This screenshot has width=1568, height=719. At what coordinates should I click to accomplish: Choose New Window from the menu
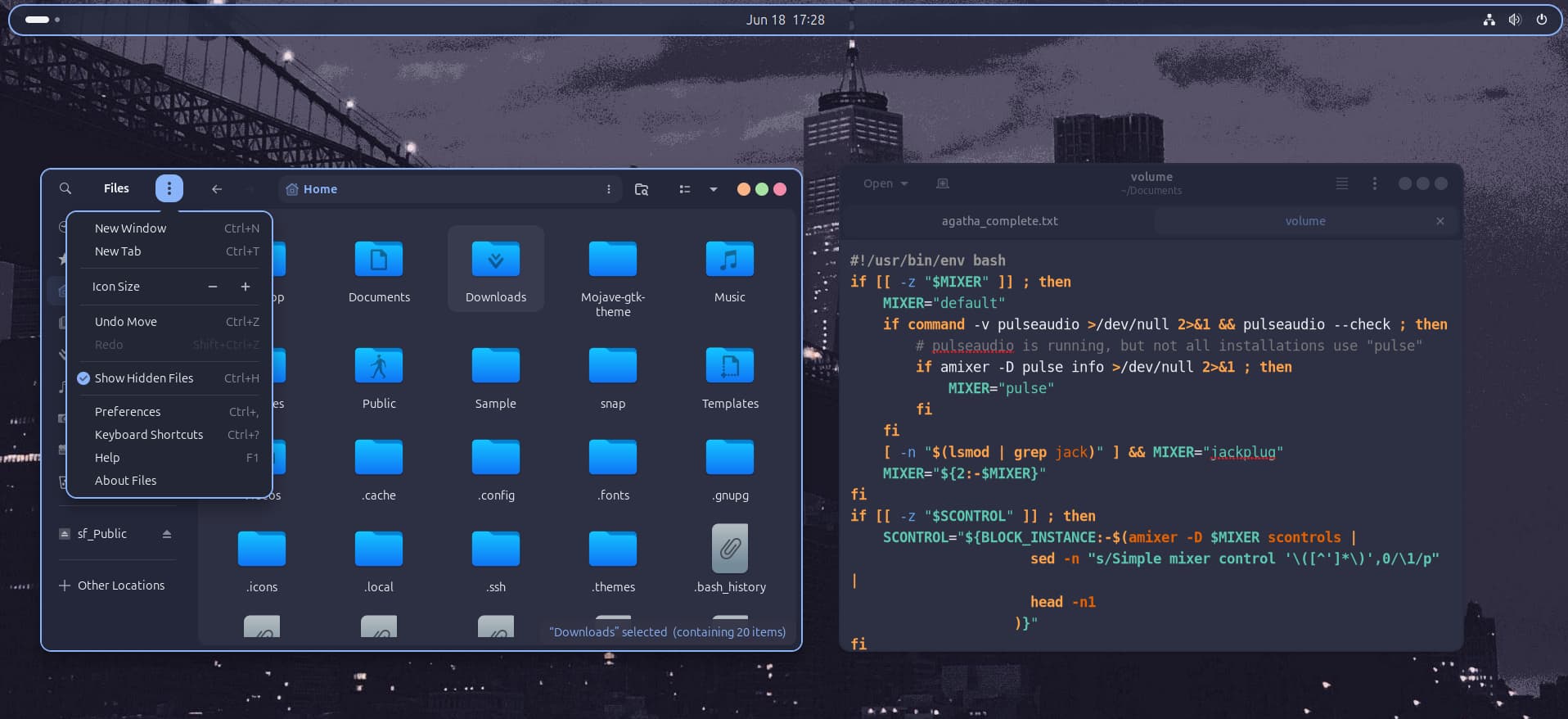tap(169, 228)
